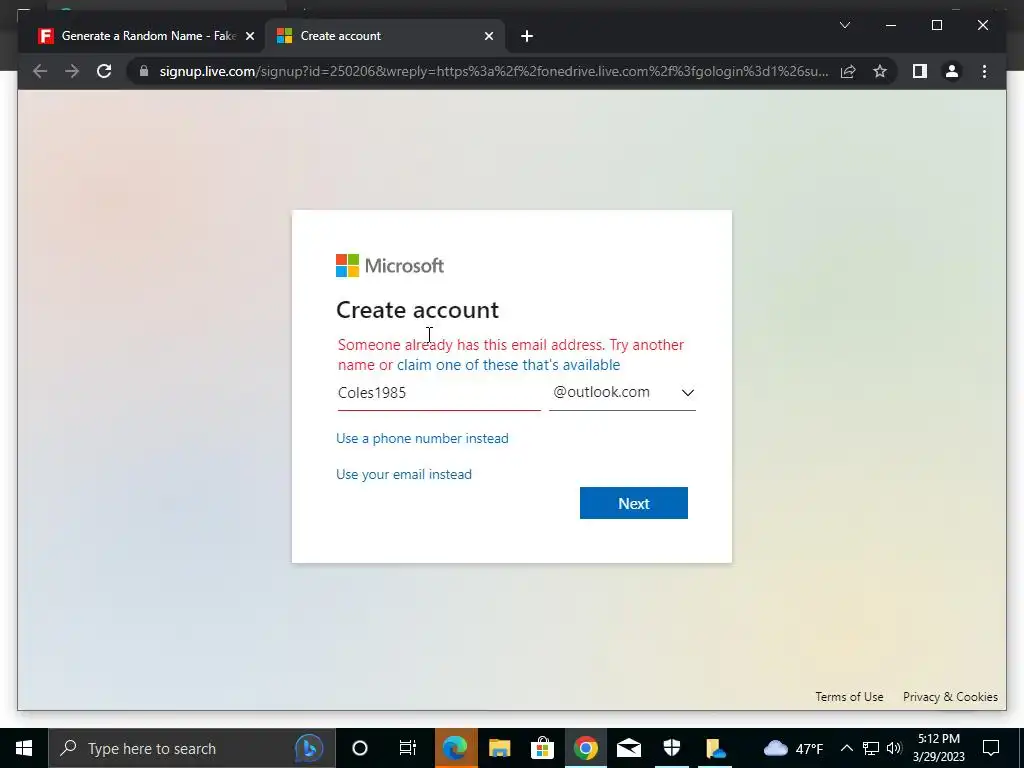This screenshot has height=768, width=1024.
Task: Open the Windows Start menu
Action: 24,748
